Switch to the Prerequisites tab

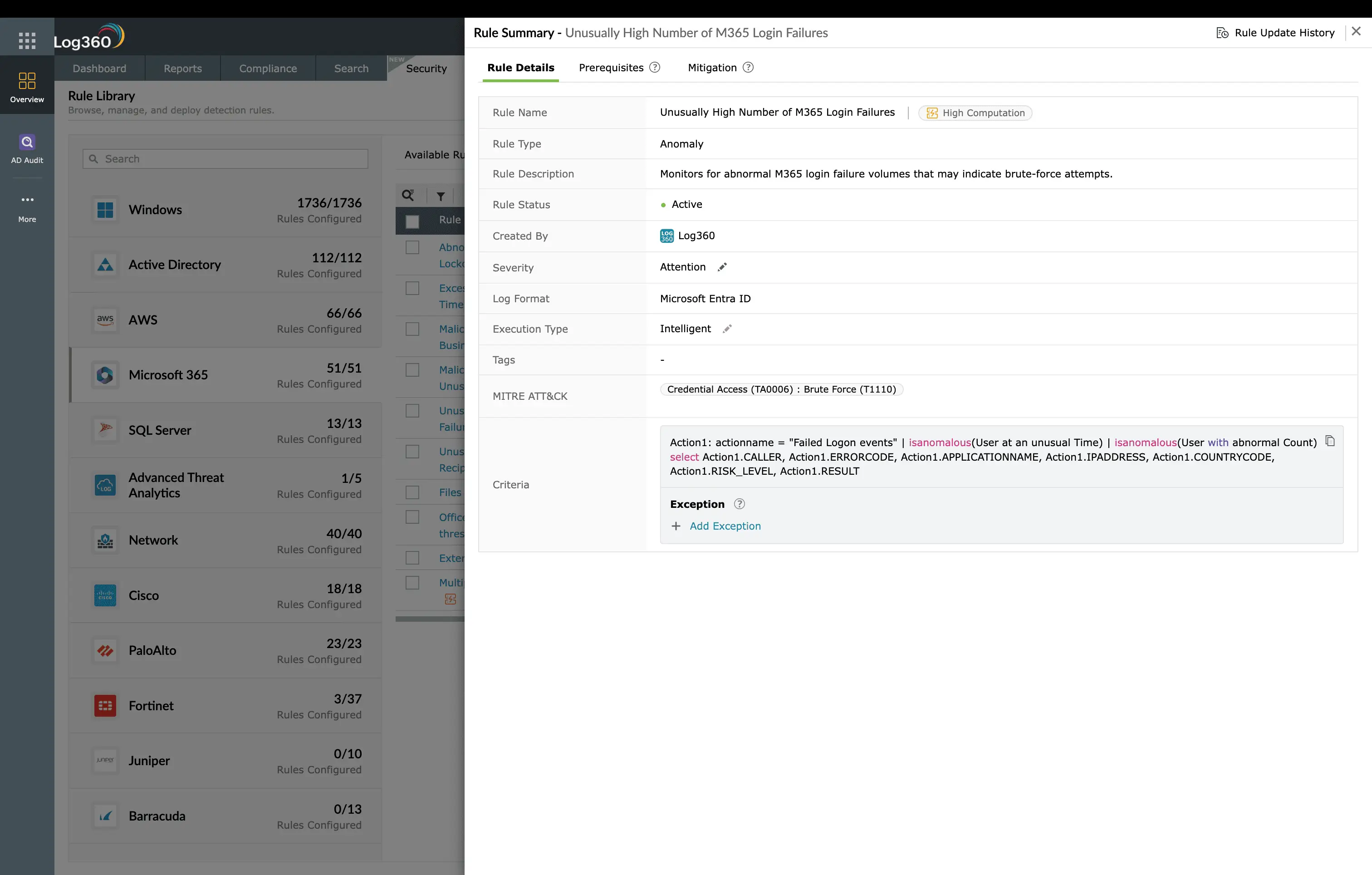tap(611, 67)
